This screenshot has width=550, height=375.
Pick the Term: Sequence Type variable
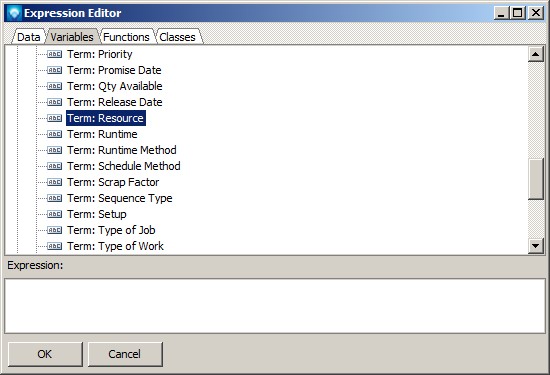120,198
